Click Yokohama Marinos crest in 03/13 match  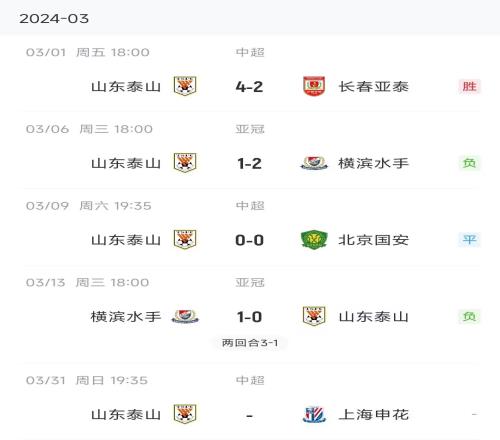(x=185, y=316)
